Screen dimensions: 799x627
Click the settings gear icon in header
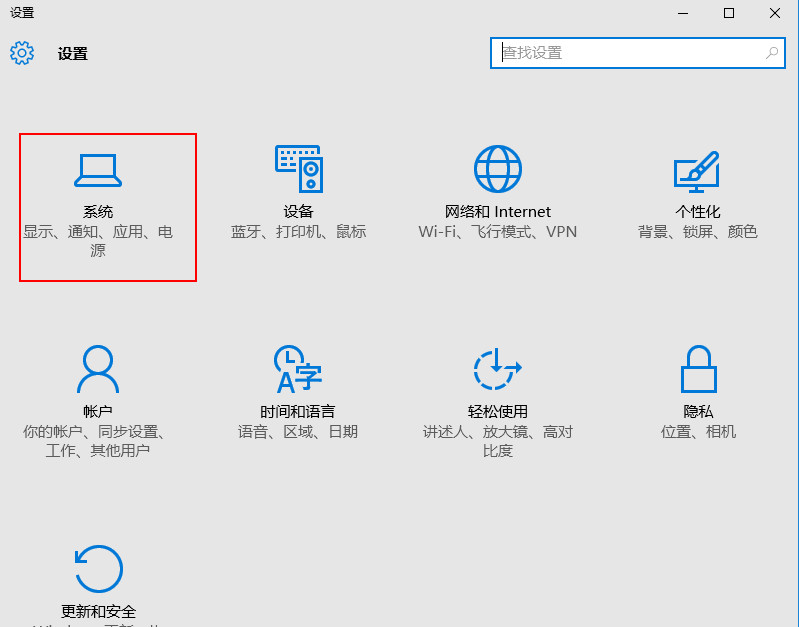(x=22, y=53)
